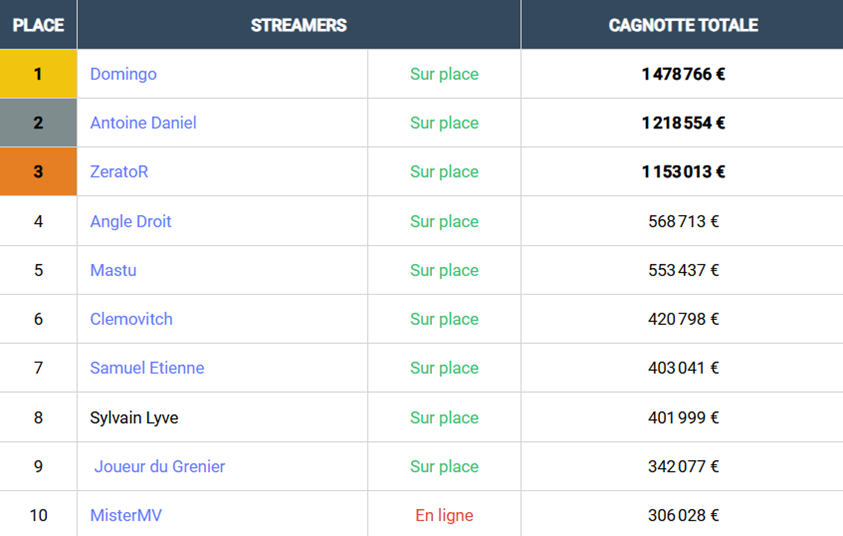Open the Antoine Daniel streamer link
This screenshot has height=536, width=843.
(143, 123)
